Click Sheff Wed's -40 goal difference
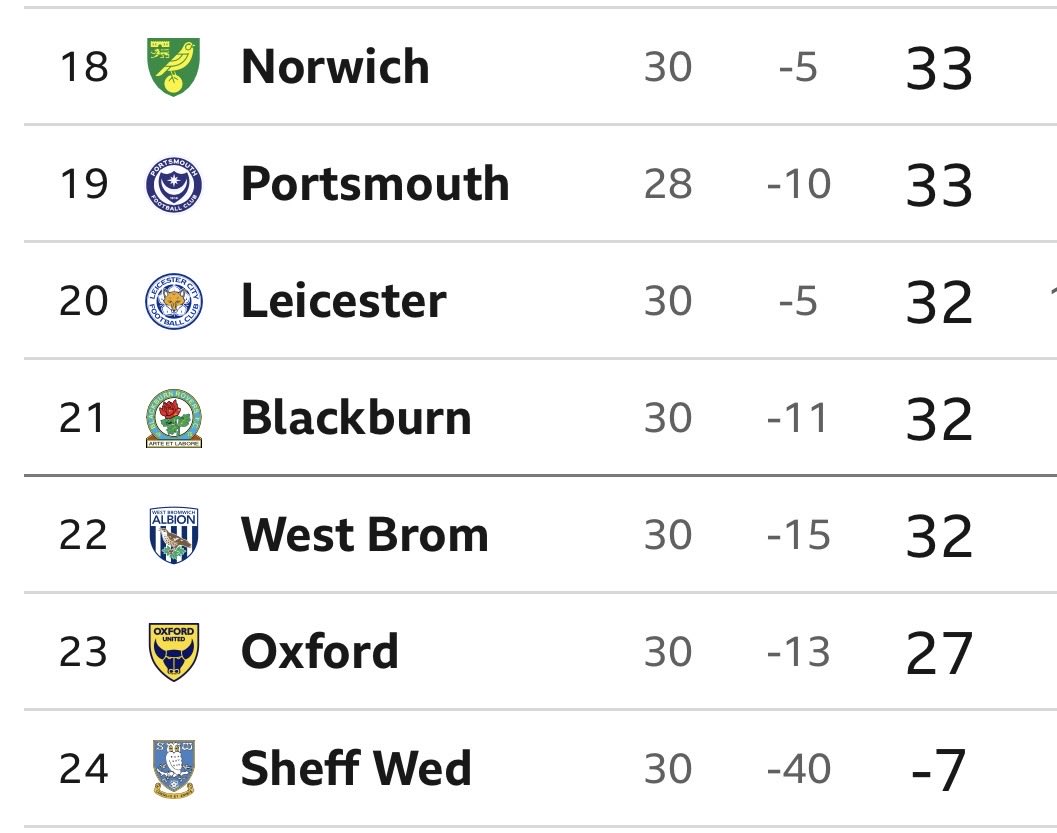Screen dimensions: 1057x833 pos(799,769)
